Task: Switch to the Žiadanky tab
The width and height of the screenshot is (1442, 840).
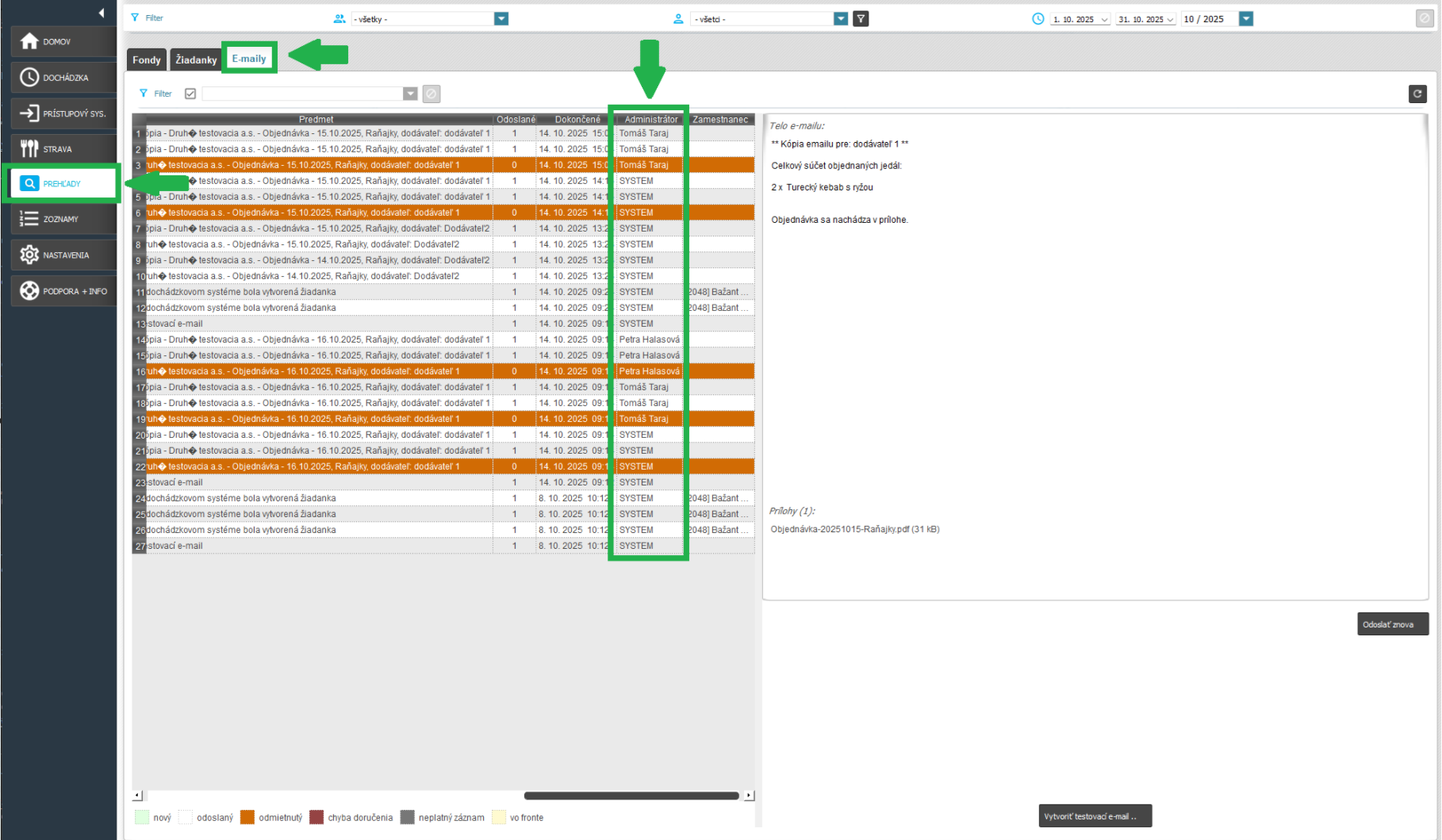Action: coord(196,59)
